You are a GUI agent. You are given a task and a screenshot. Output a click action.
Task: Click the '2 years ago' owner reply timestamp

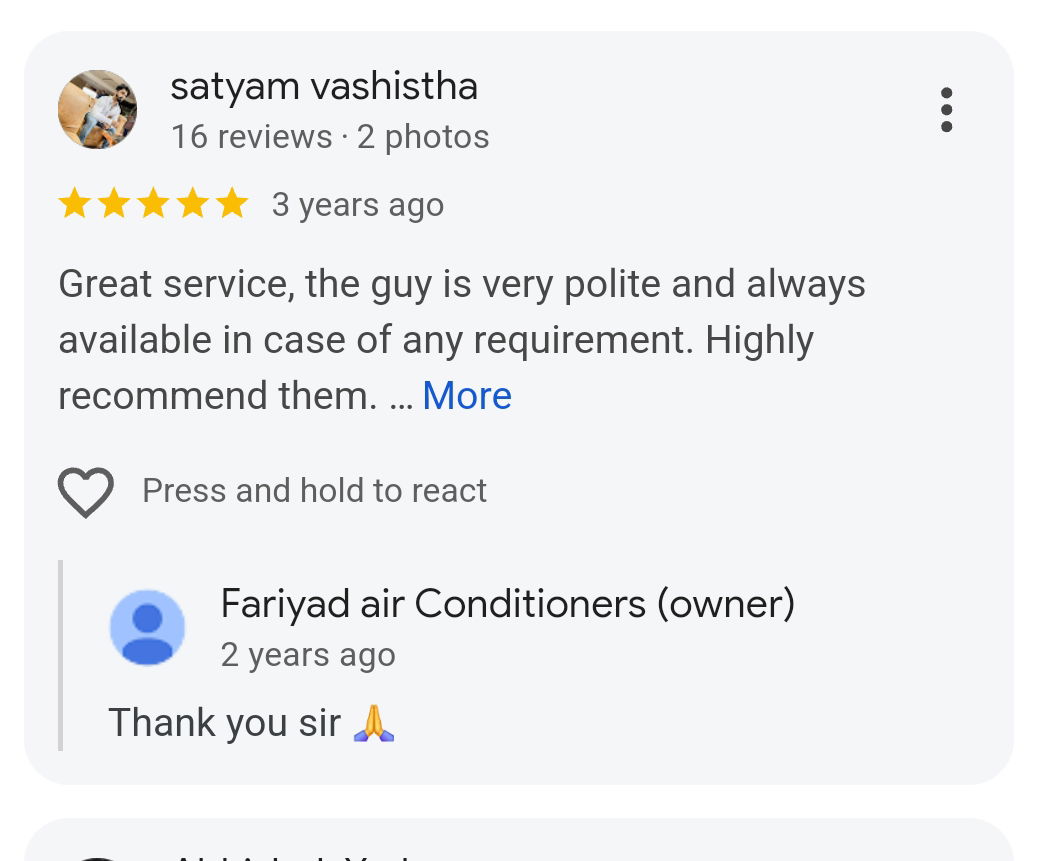pos(308,655)
